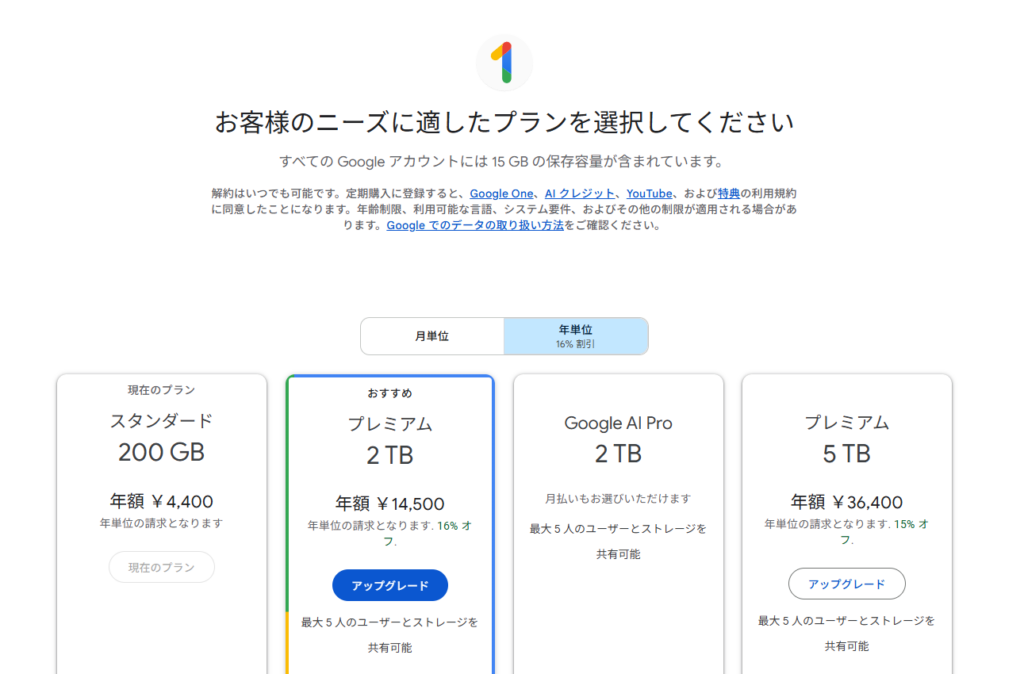Open the Google One terms link

pyautogui.click(x=501, y=193)
